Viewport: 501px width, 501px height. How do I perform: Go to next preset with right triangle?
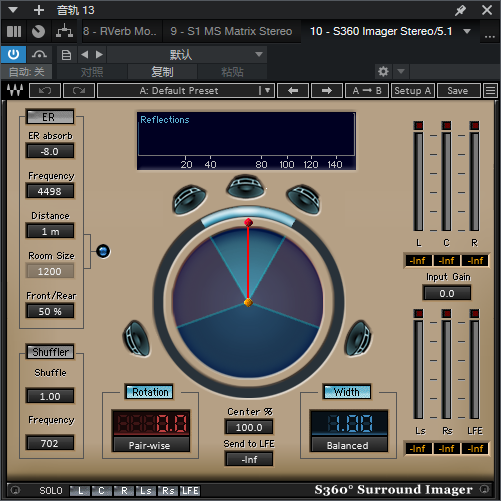click(x=99, y=54)
